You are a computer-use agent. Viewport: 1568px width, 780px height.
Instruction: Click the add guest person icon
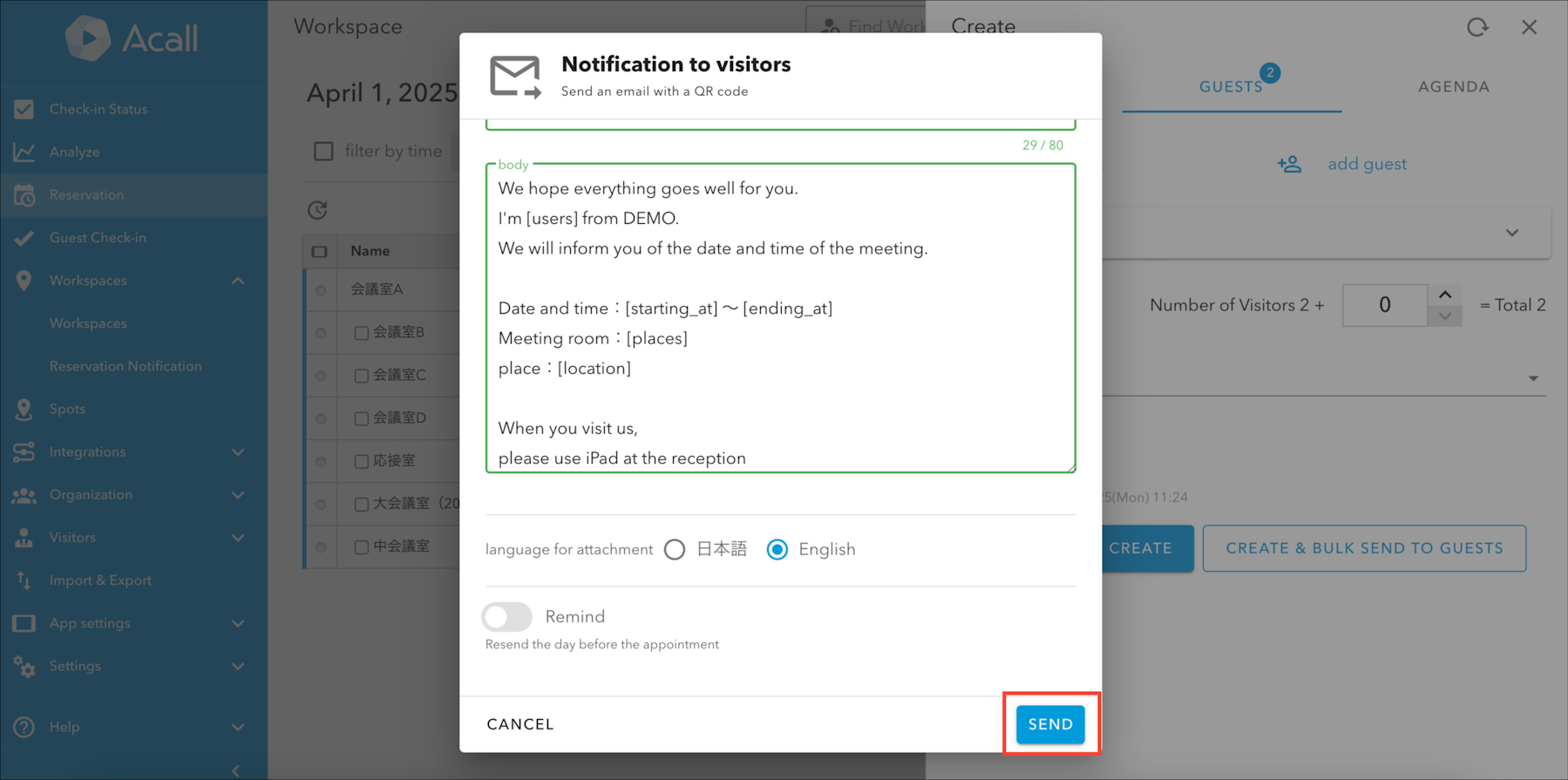1289,164
